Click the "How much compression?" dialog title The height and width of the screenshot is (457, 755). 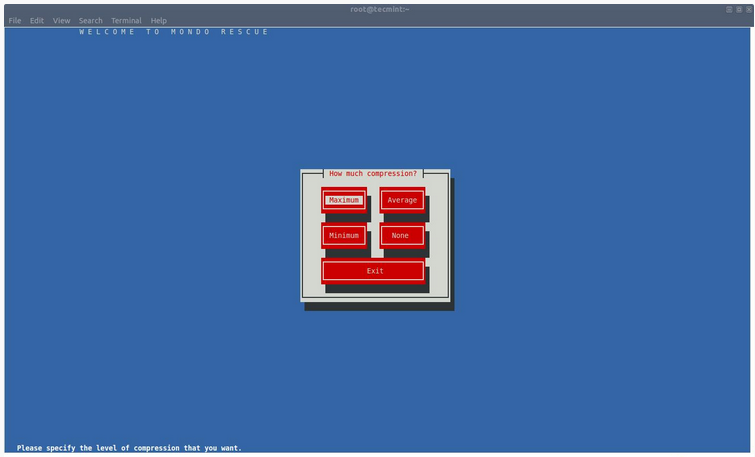(x=373, y=174)
